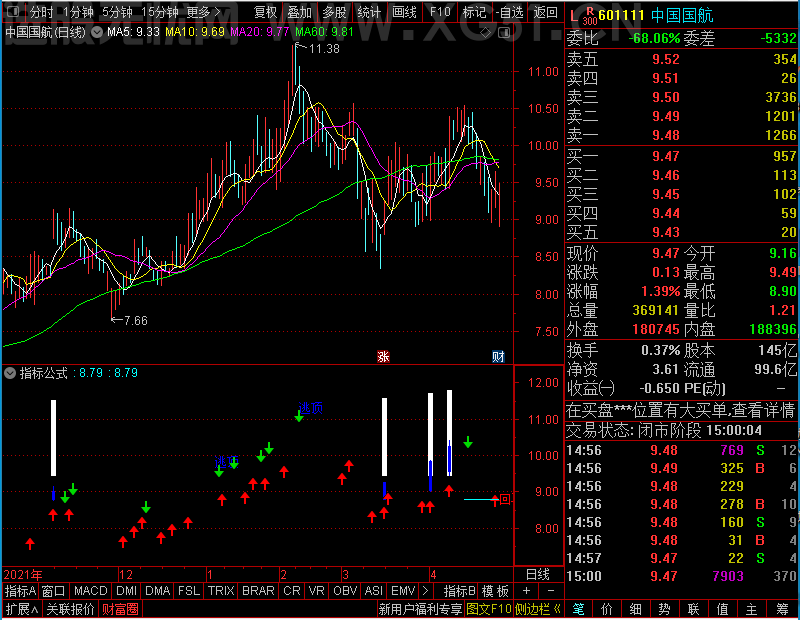Switch indicator to TRIX
This screenshot has width=800, height=620.
221,590
